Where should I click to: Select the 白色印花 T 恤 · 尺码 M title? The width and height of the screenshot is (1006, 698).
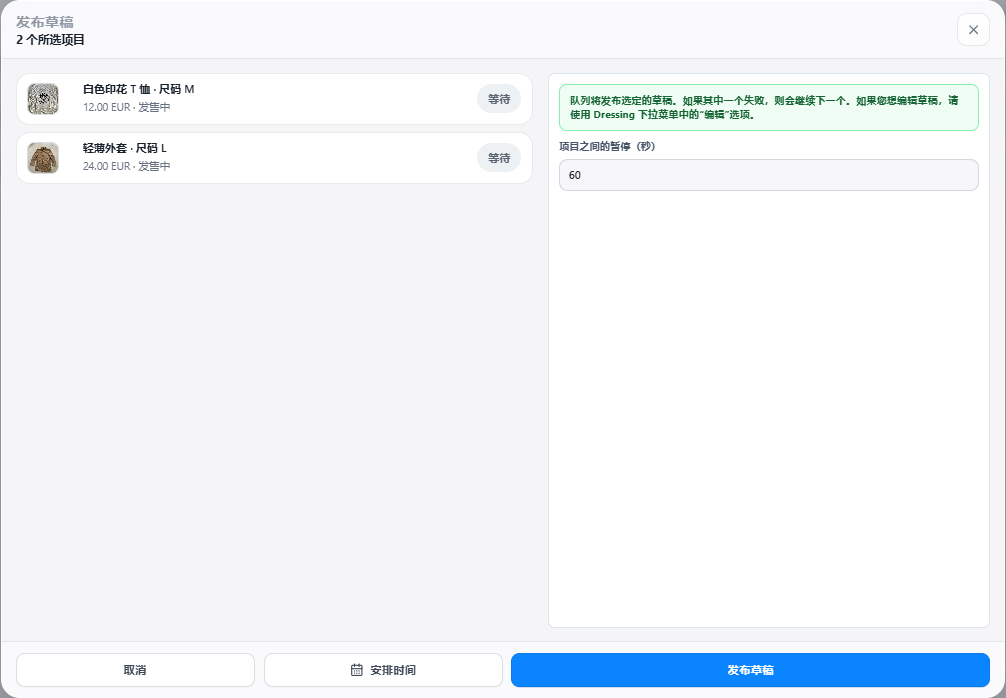[x=139, y=89]
